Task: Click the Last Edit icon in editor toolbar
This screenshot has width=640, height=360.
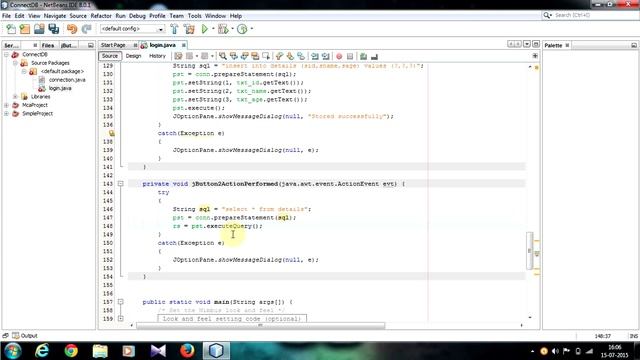Action: pos(178,56)
